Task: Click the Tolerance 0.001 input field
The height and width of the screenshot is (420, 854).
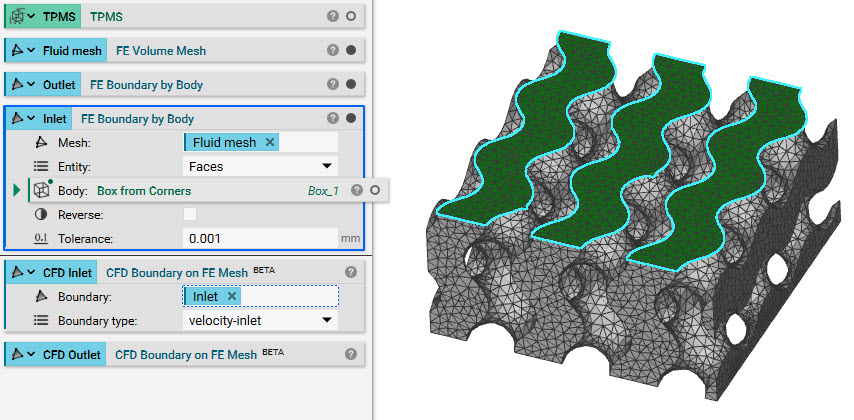Action: 260,238
